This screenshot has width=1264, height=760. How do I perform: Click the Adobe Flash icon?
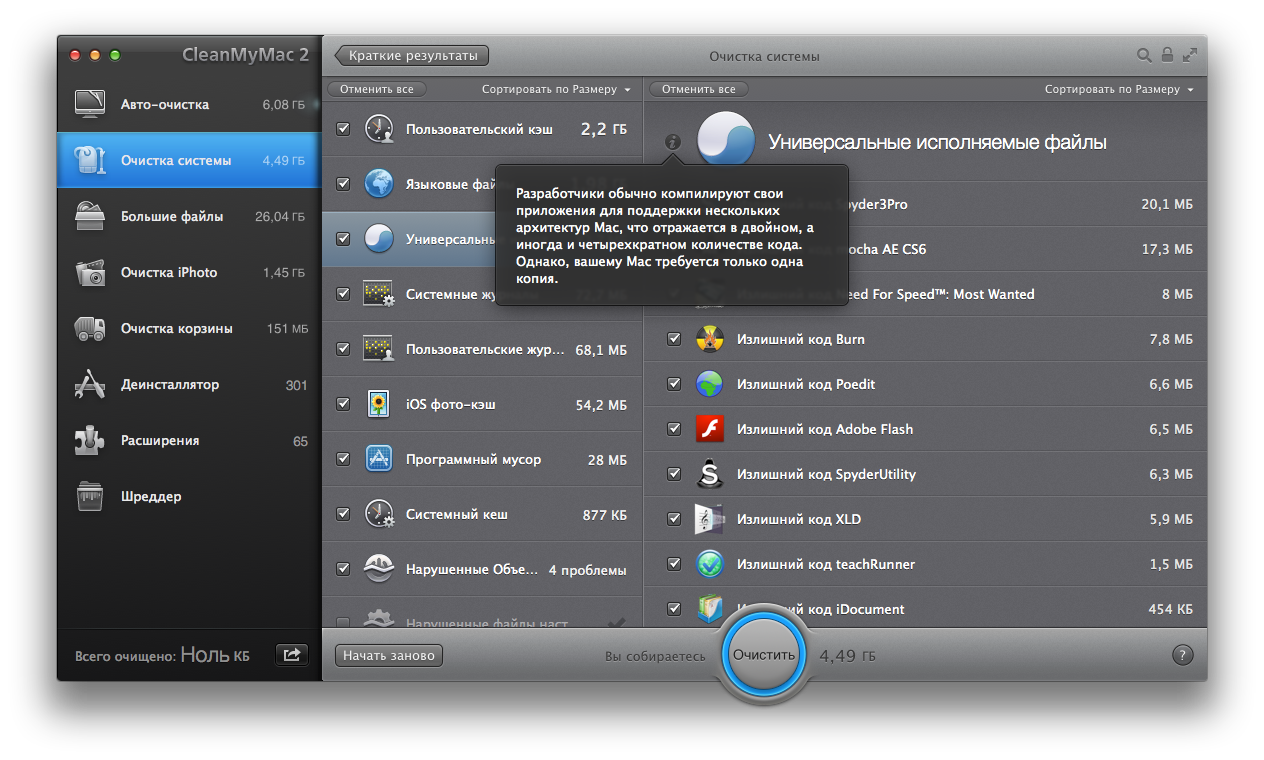[709, 429]
